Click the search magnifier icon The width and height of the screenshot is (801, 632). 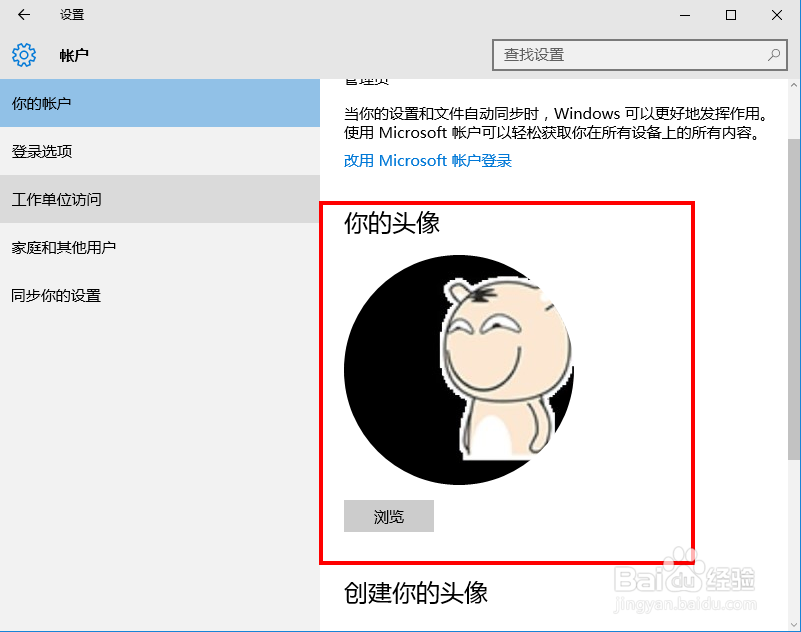click(x=774, y=55)
